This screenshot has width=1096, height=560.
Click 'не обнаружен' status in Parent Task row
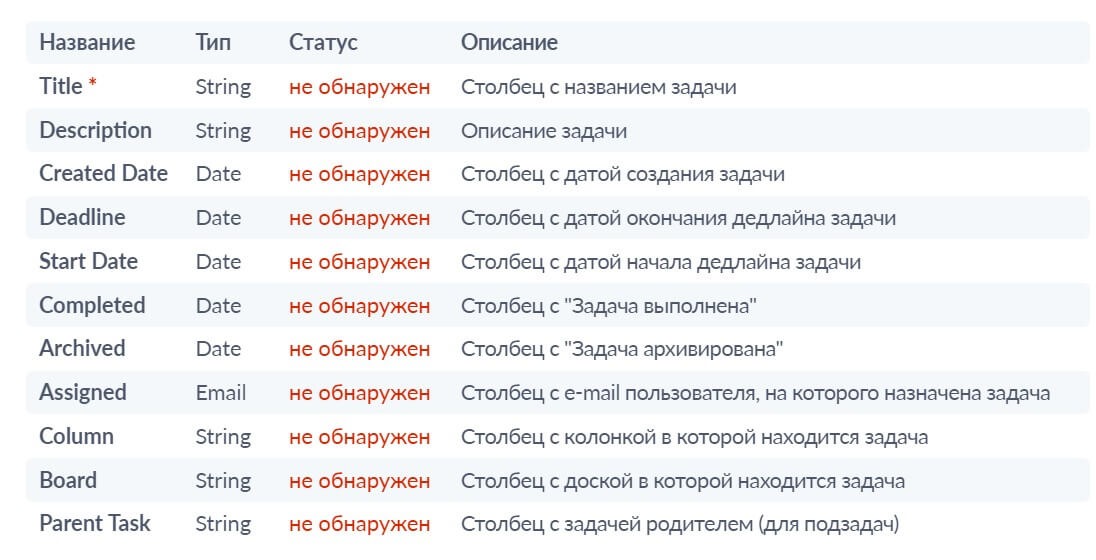pos(359,524)
